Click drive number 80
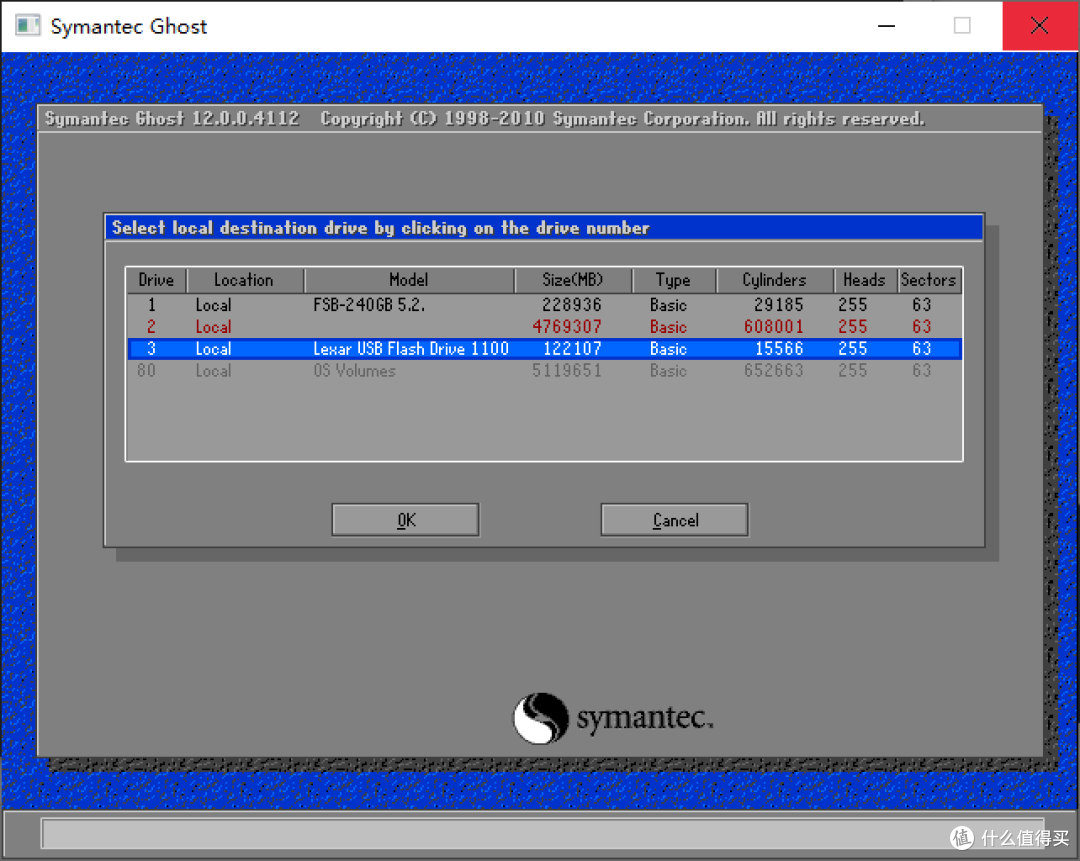This screenshot has height=861, width=1080. (x=147, y=371)
